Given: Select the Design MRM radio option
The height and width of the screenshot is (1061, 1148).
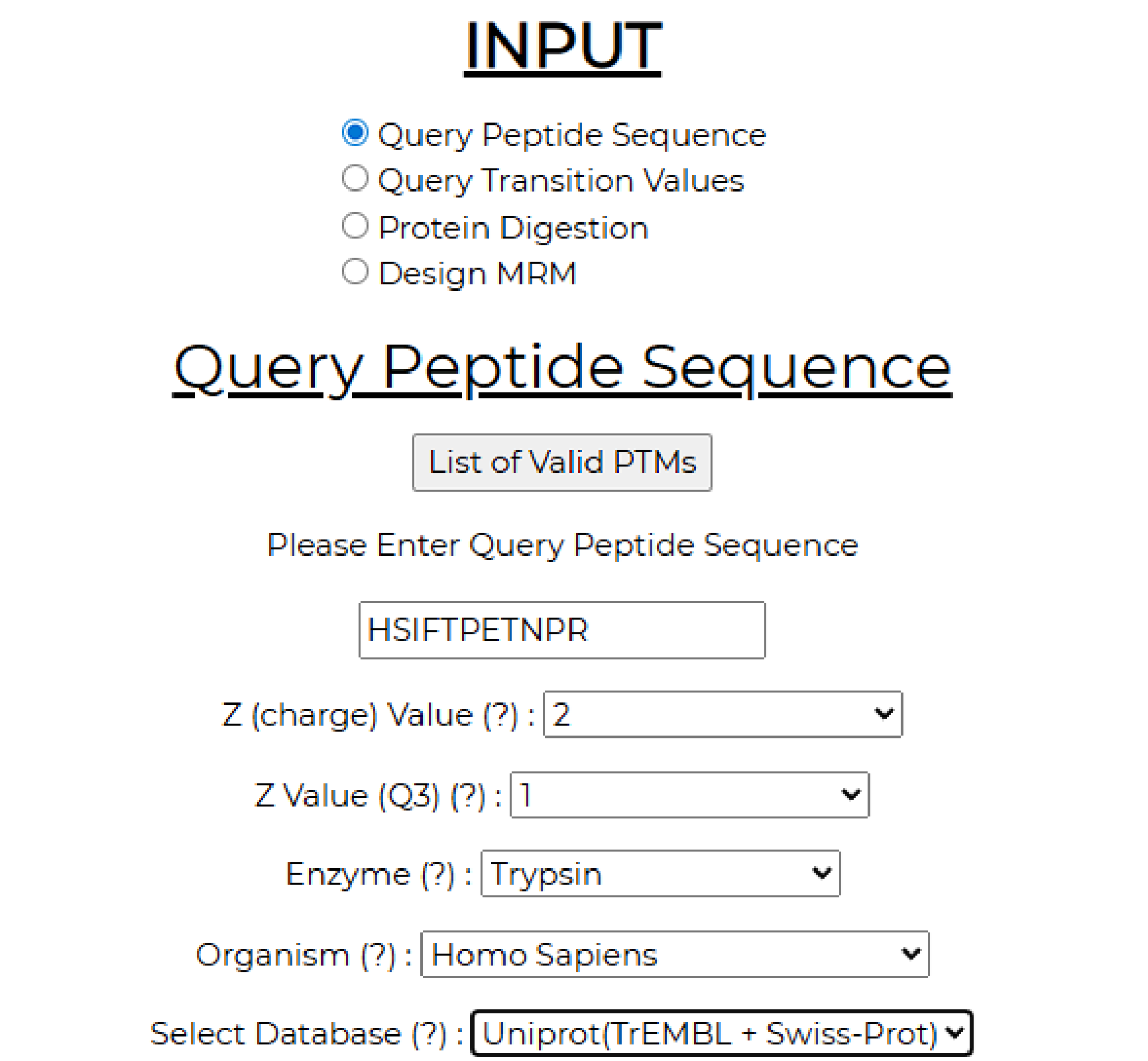Looking at the screenshot, I should (x=355, y=272).
